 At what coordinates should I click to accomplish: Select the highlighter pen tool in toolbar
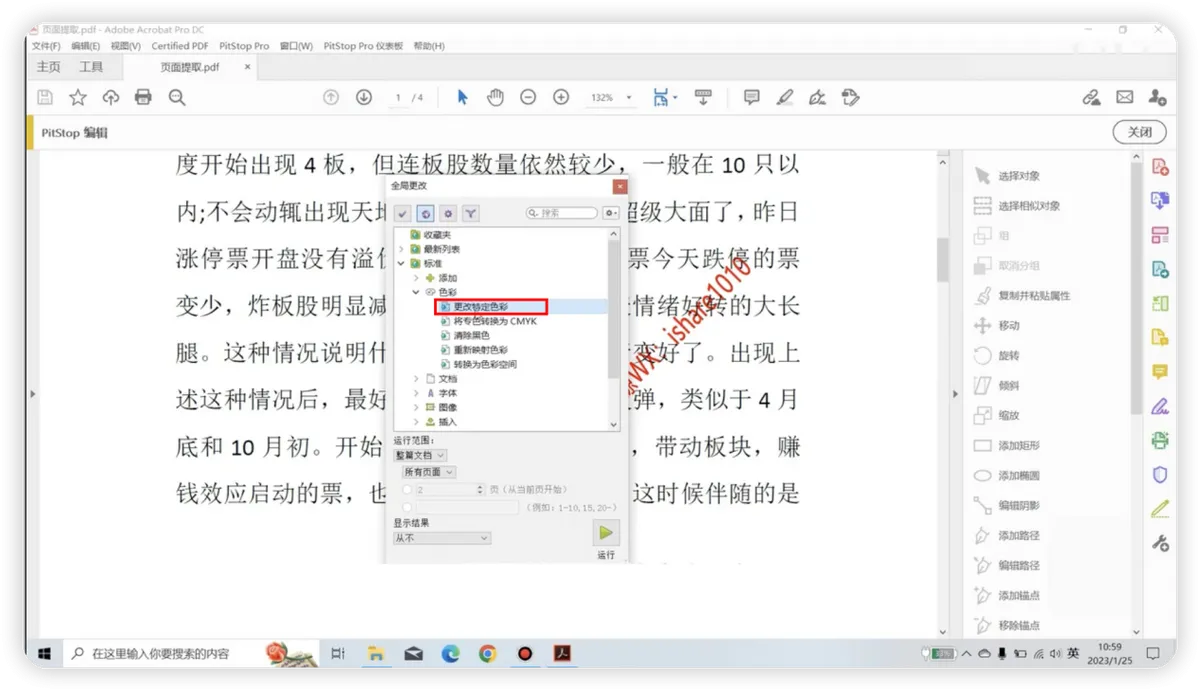pos(785,97)
